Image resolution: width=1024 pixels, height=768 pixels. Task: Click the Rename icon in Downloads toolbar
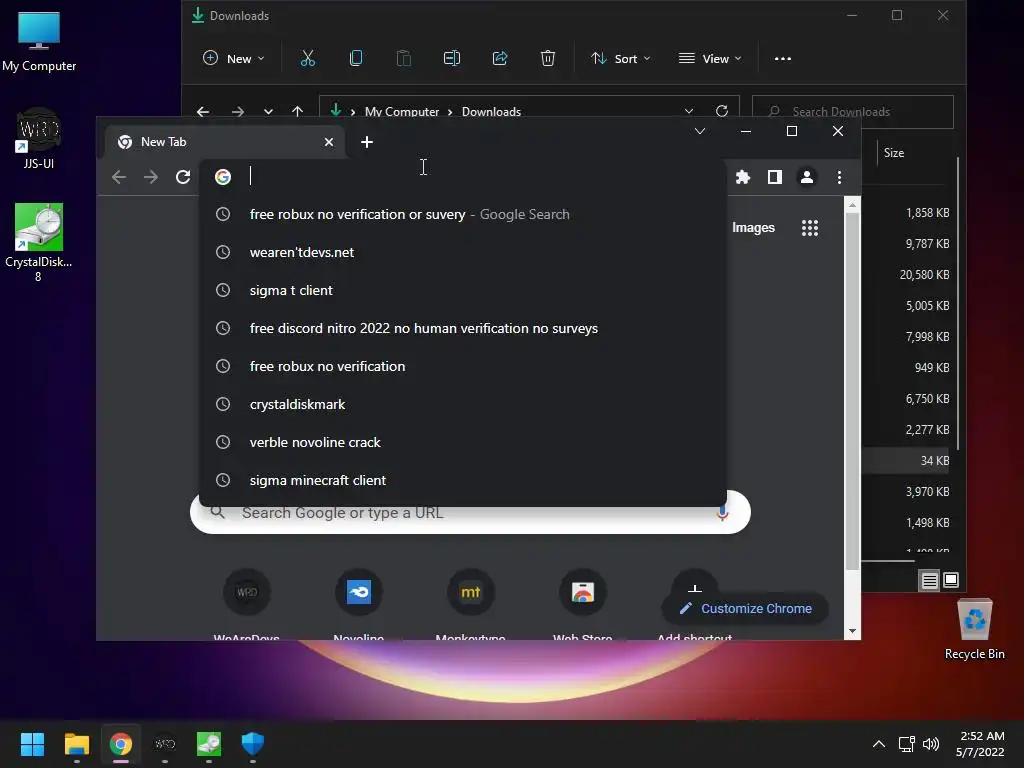pyautogui.click(x=452, y=59)
